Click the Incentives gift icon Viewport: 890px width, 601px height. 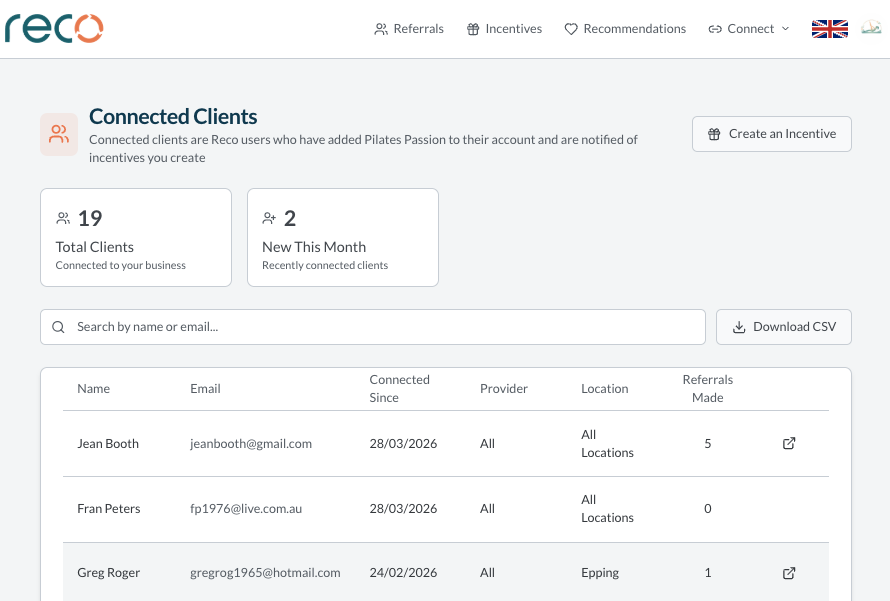(x=471, y=29)
